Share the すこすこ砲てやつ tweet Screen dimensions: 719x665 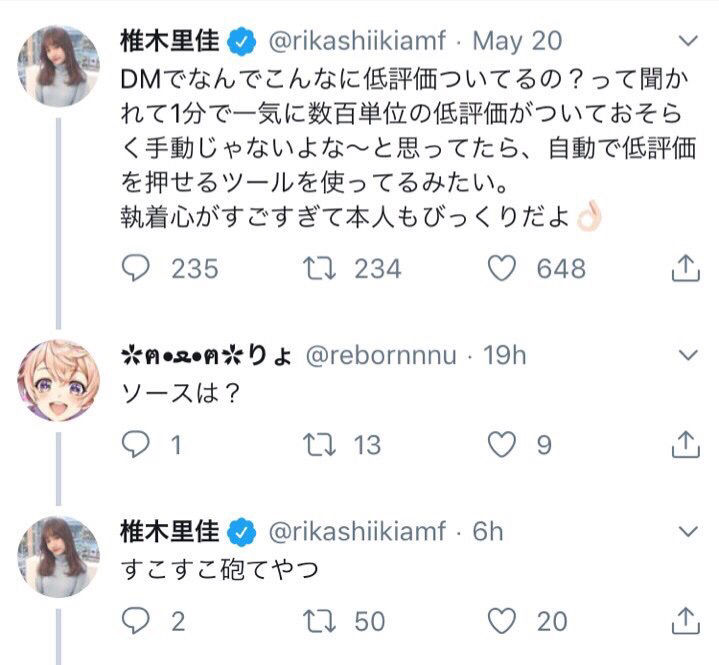(x=686, y=621)
